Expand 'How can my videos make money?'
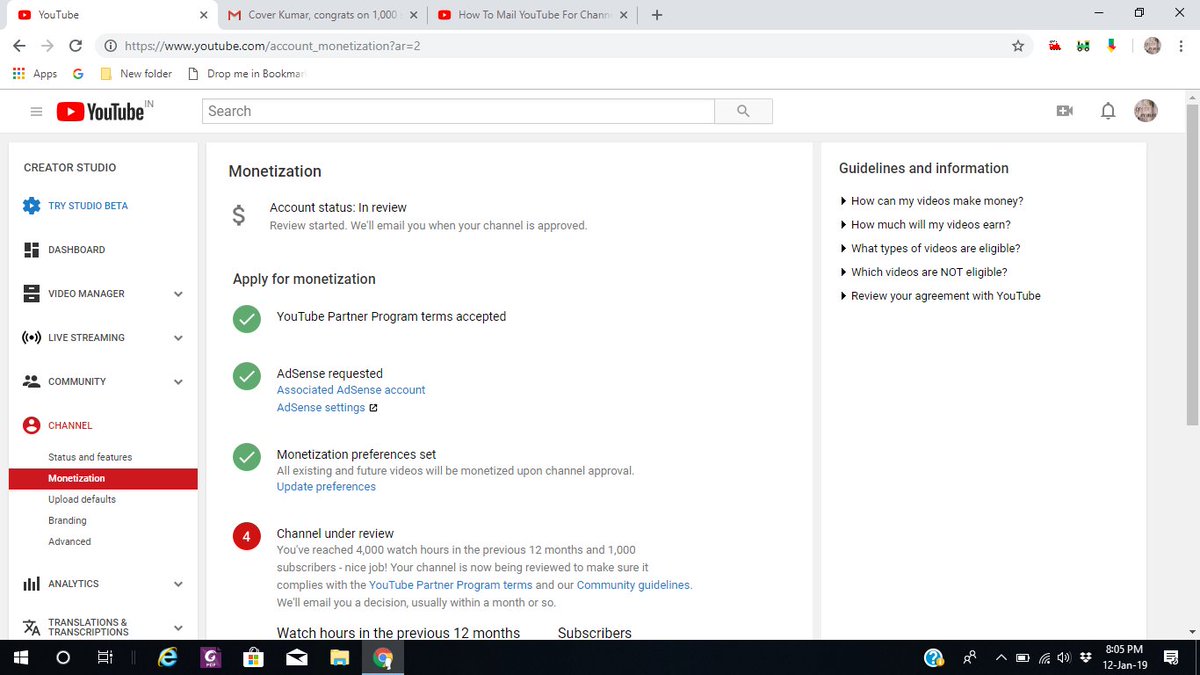Screen dimensions: 1200x675 point(932,201)
